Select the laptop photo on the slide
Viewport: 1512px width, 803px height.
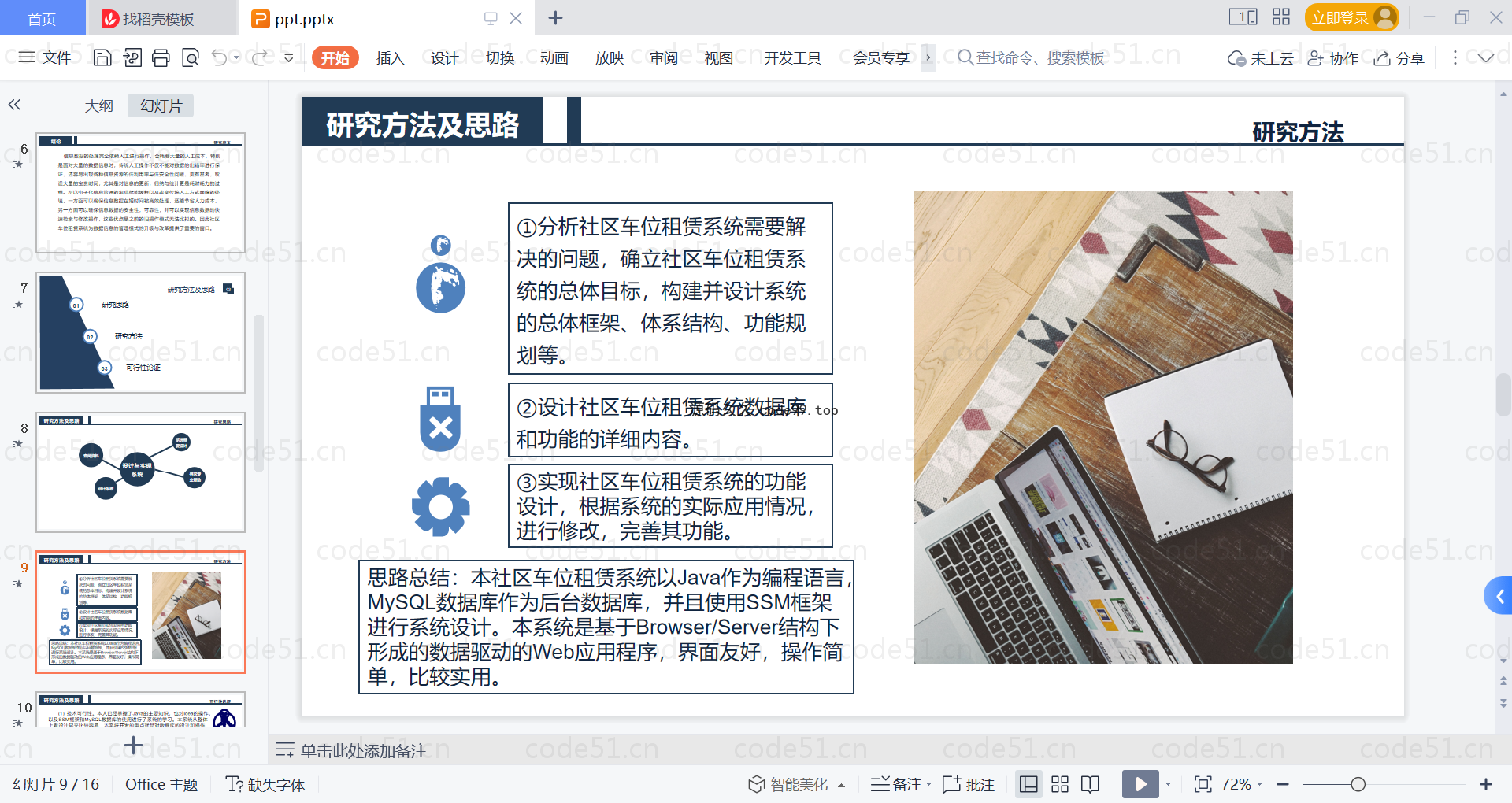pyautogui.click(x=1103, y=427)
